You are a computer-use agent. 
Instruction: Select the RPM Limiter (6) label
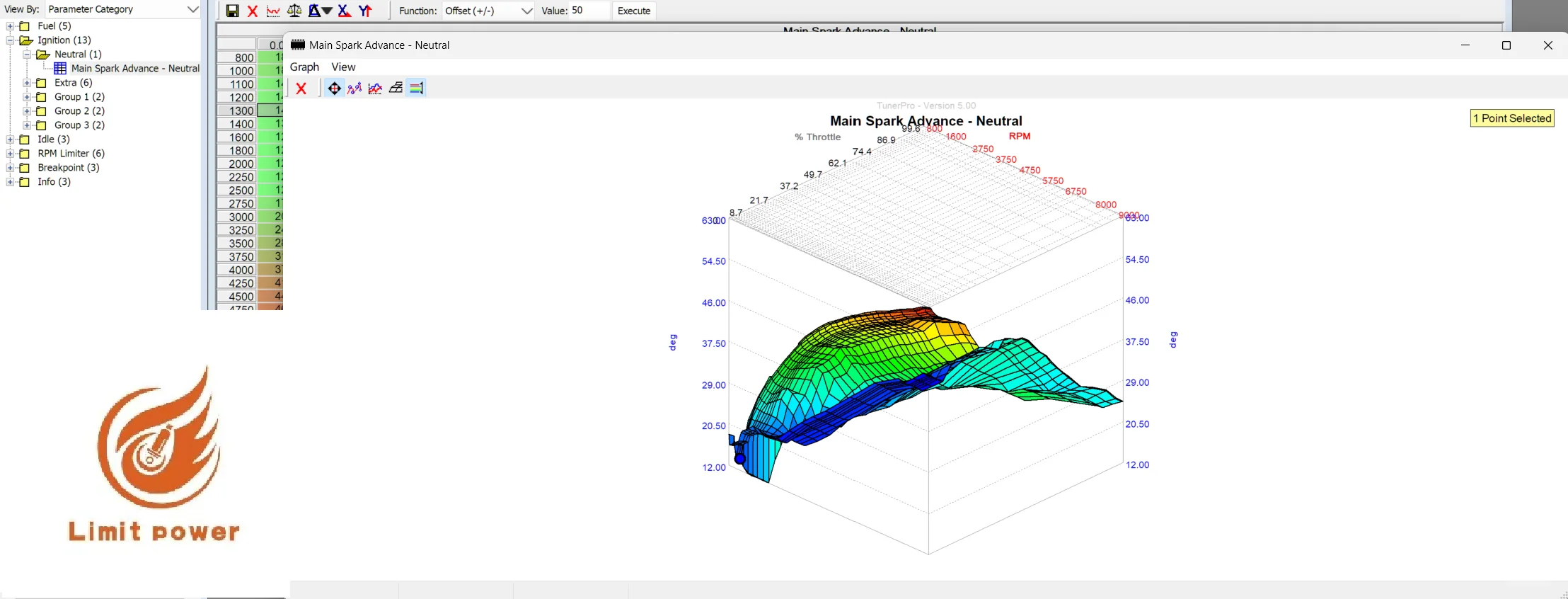[x=71, y=154]
